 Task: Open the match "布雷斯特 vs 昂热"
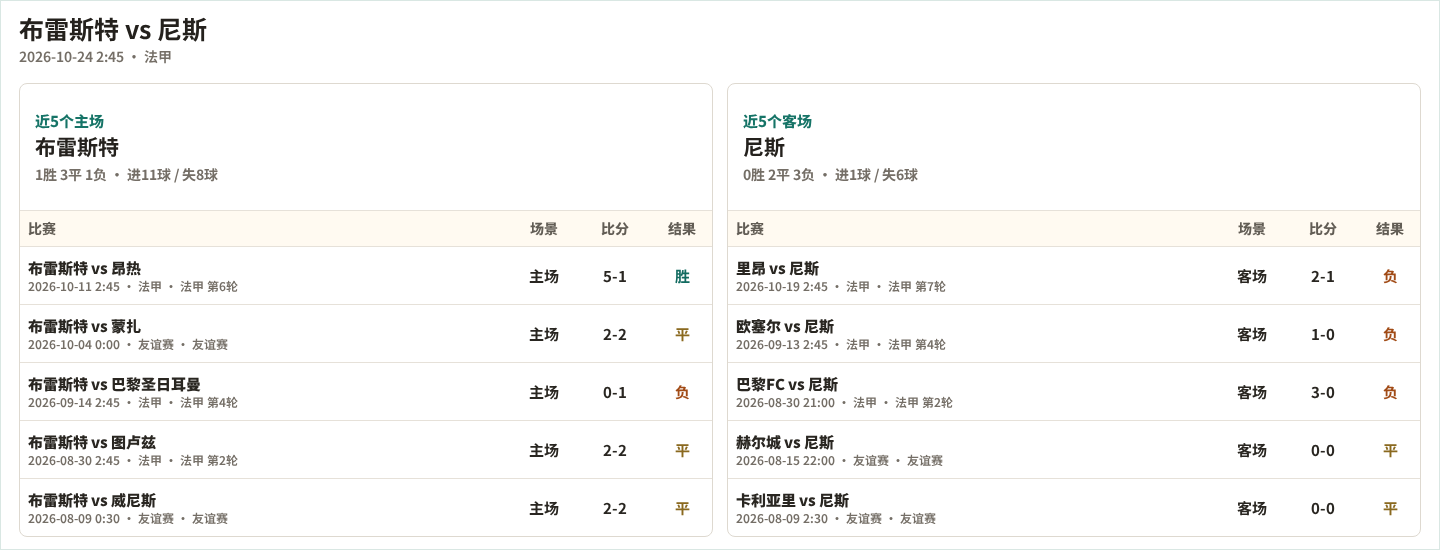click(84, 268)
